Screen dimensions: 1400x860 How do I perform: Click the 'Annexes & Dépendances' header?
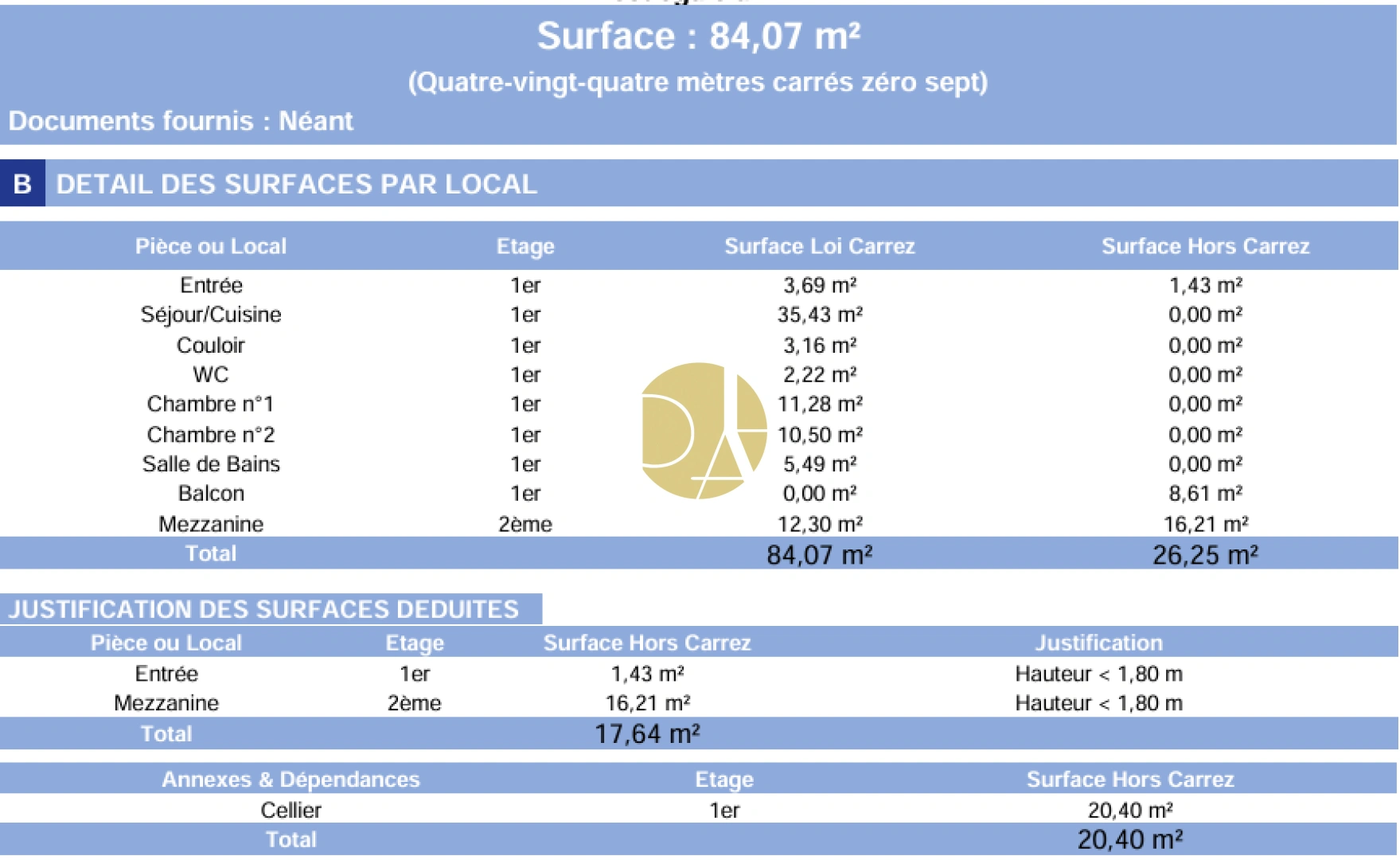click(291, 779)
